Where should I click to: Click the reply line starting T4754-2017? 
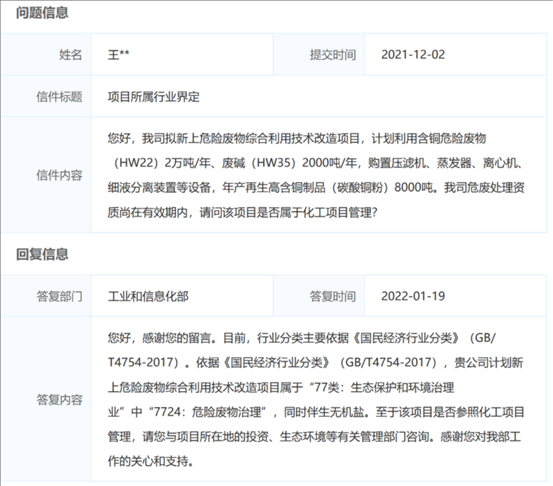[315, 363]
